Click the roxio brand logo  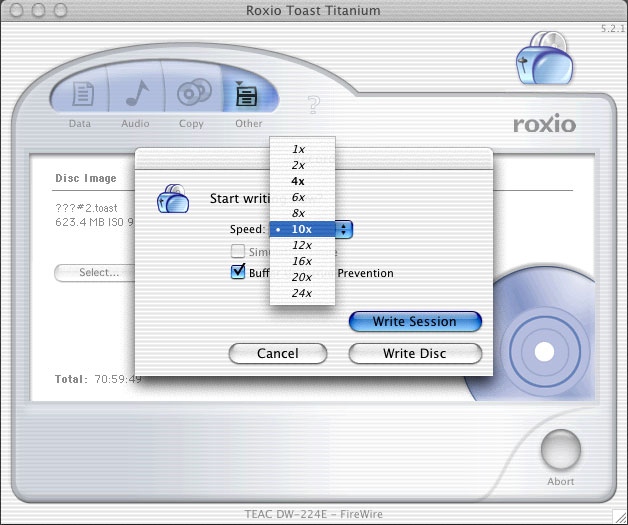point(545,123)
